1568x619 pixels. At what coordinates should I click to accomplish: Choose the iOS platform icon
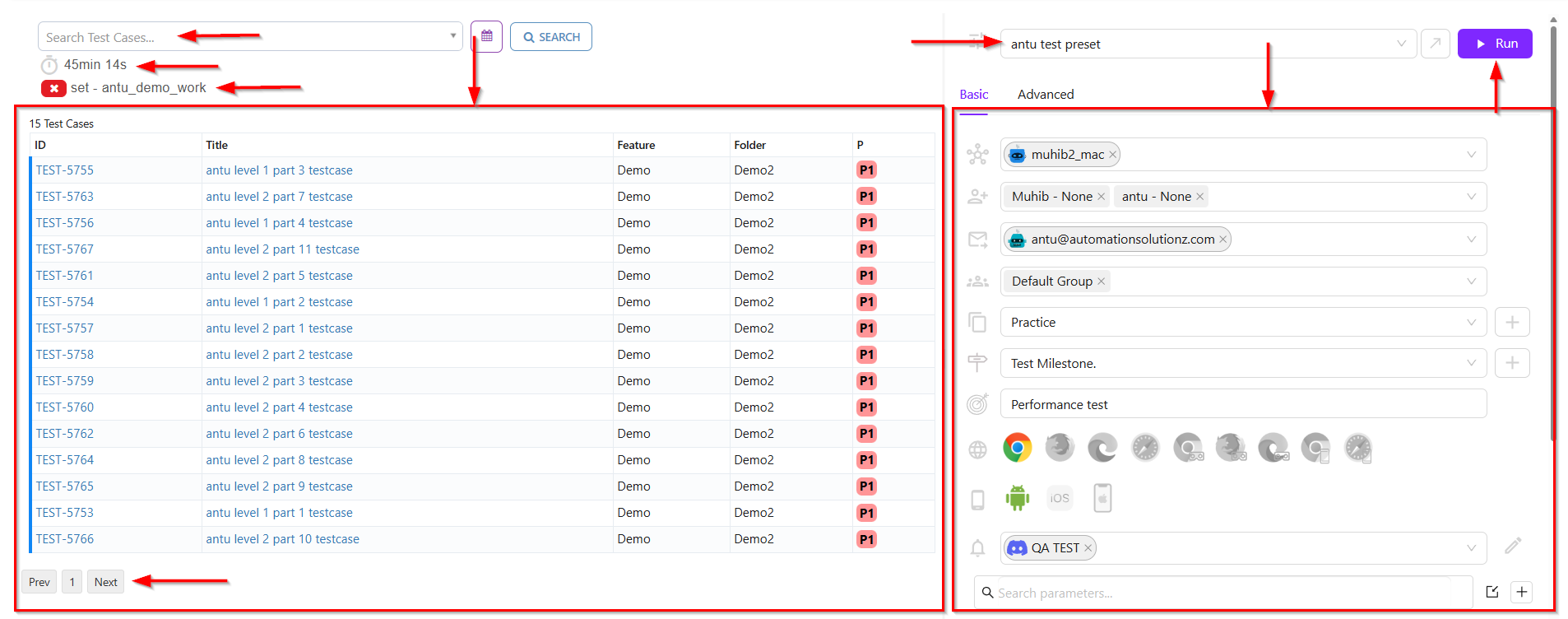click(1060, 498)
